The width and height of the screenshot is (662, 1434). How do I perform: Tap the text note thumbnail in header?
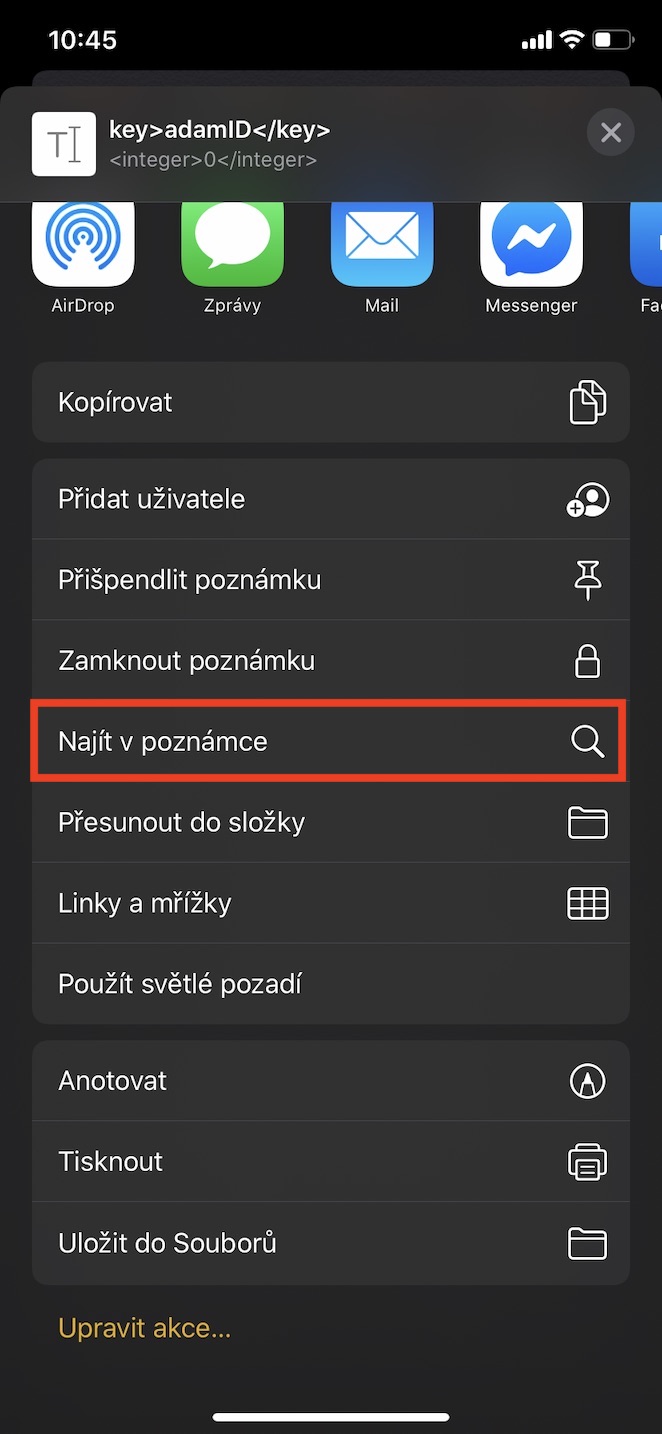pos(64,144)
